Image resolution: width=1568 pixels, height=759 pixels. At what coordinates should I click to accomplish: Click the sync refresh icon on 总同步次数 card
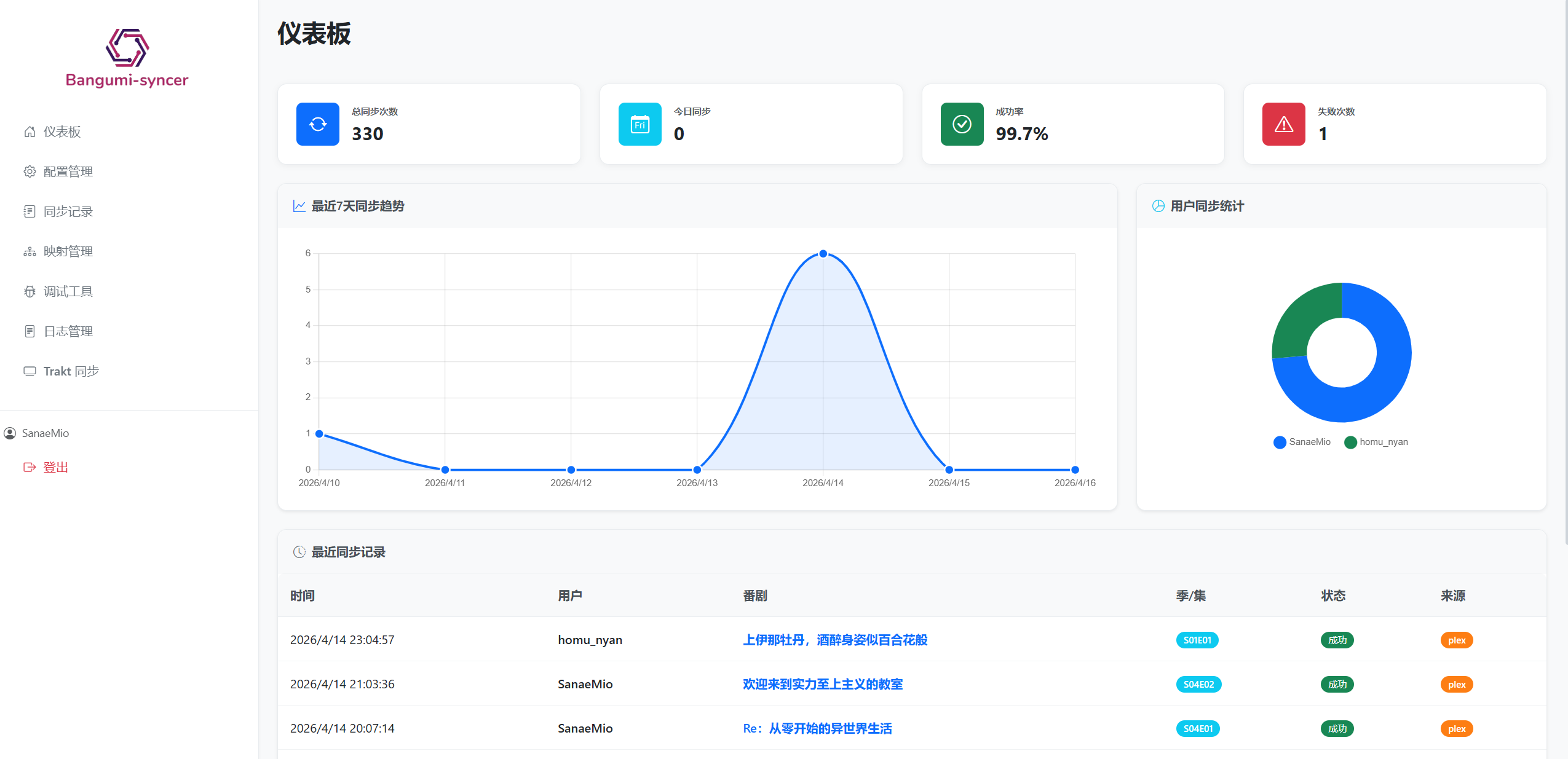point(317,124)
